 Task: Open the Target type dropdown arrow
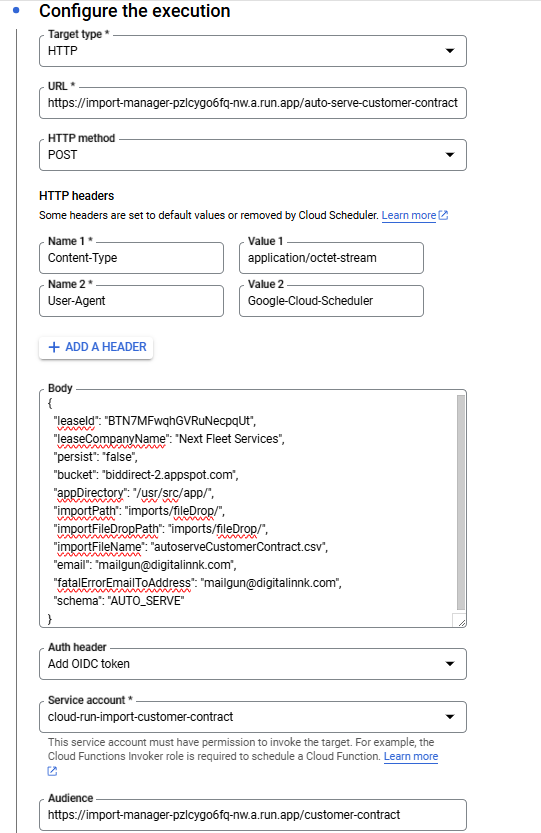point(450,51)
